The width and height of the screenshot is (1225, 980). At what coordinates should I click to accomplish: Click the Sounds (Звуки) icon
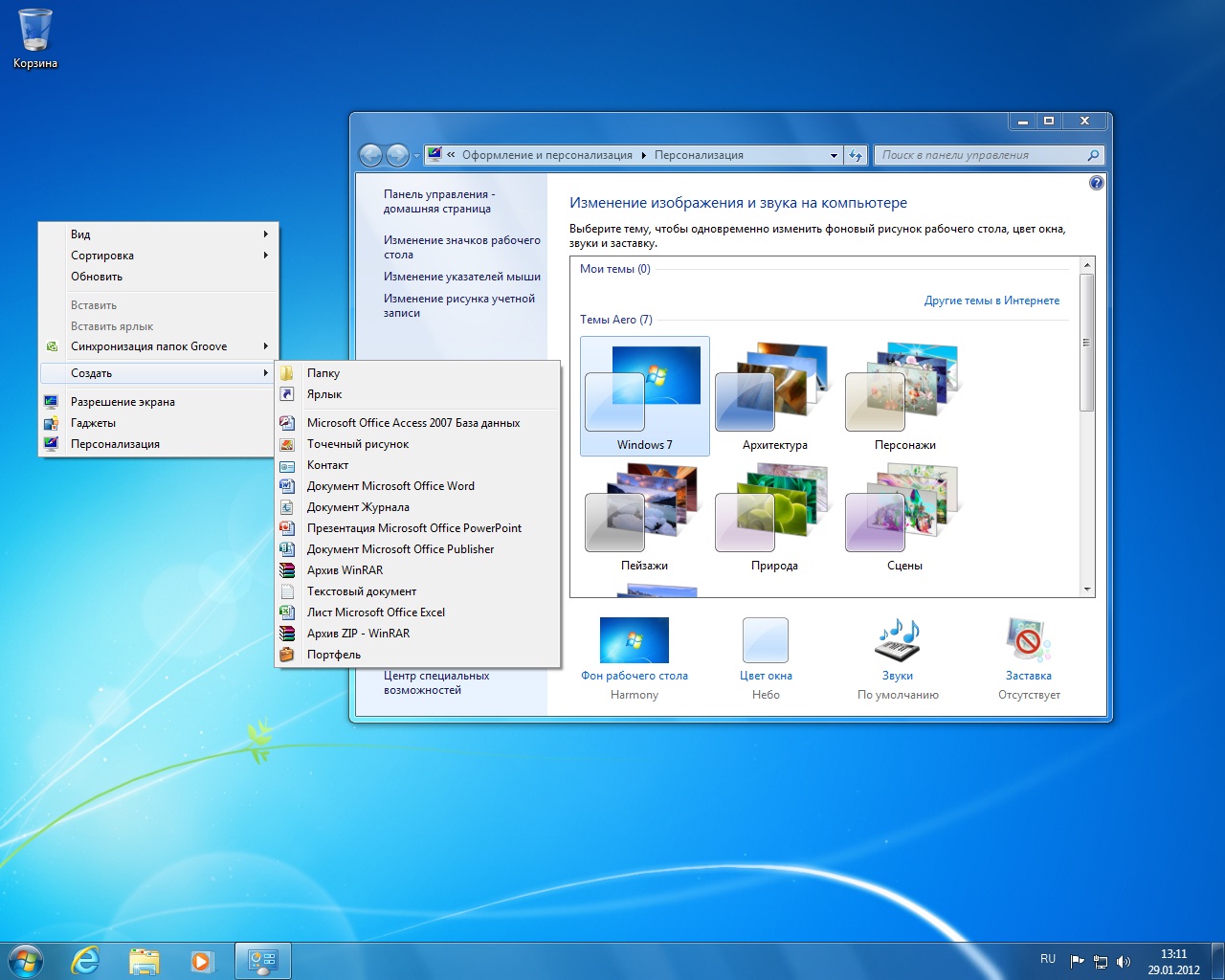[898, 639]
